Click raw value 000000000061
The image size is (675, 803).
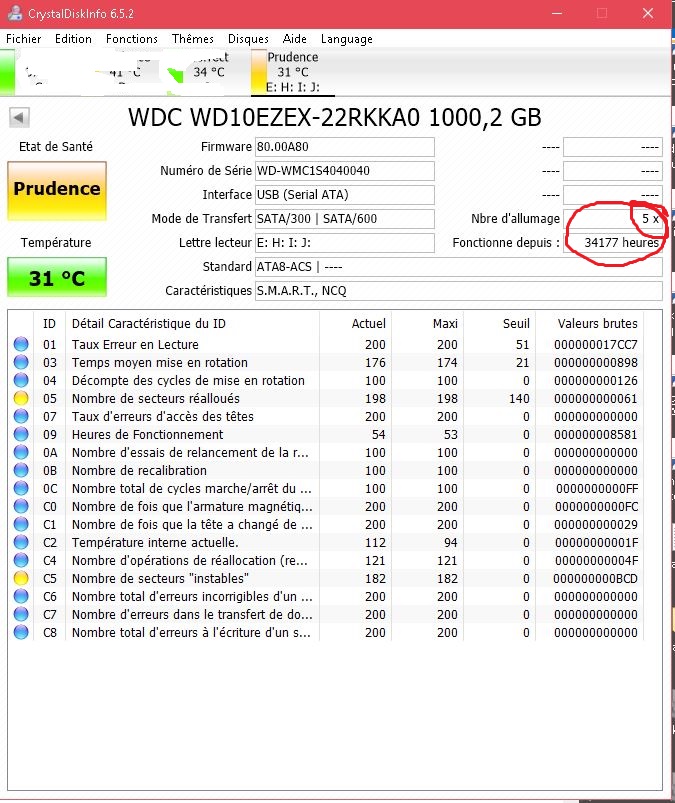point(596,398)
